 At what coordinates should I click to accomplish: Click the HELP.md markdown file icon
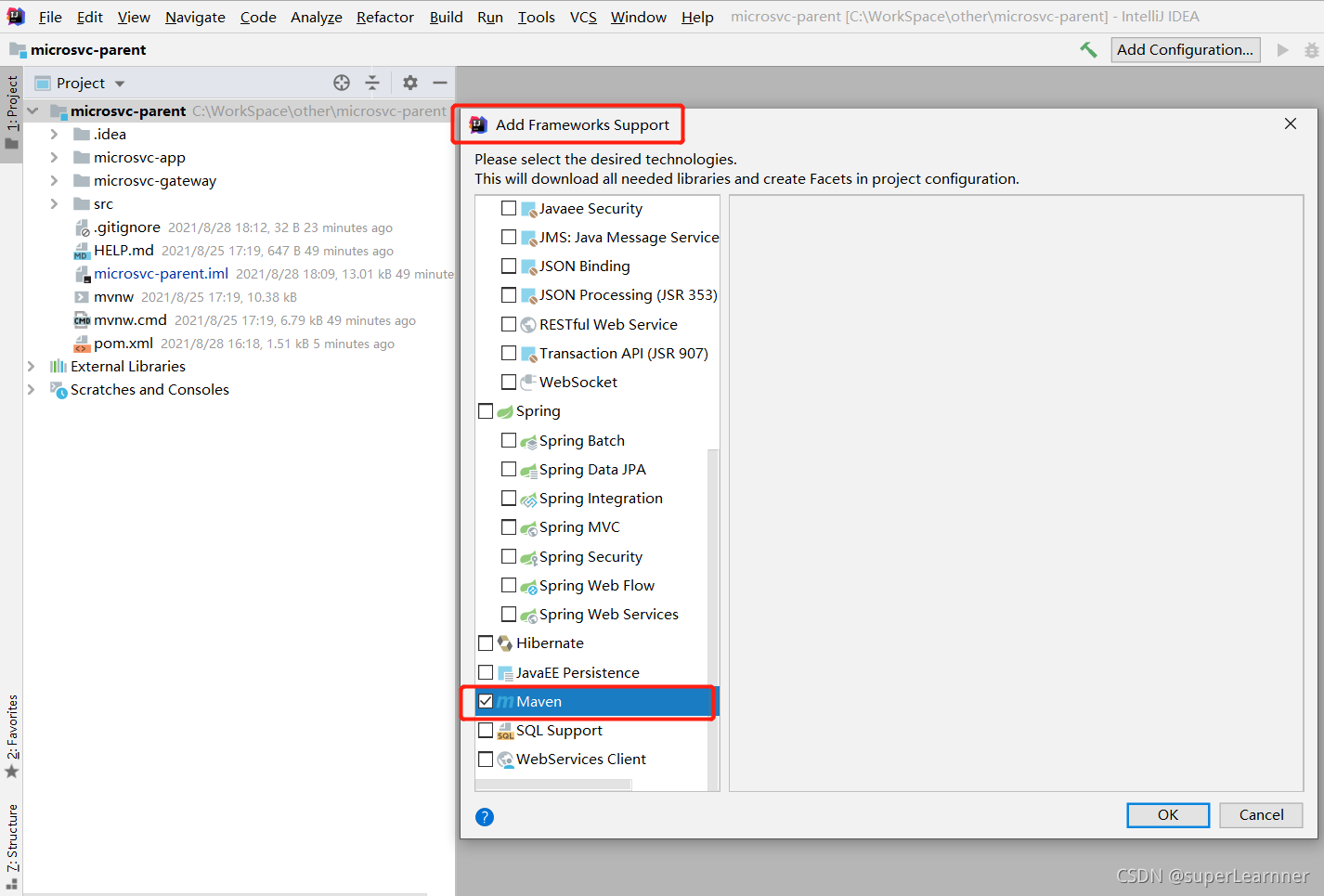(x=82, y=251)
